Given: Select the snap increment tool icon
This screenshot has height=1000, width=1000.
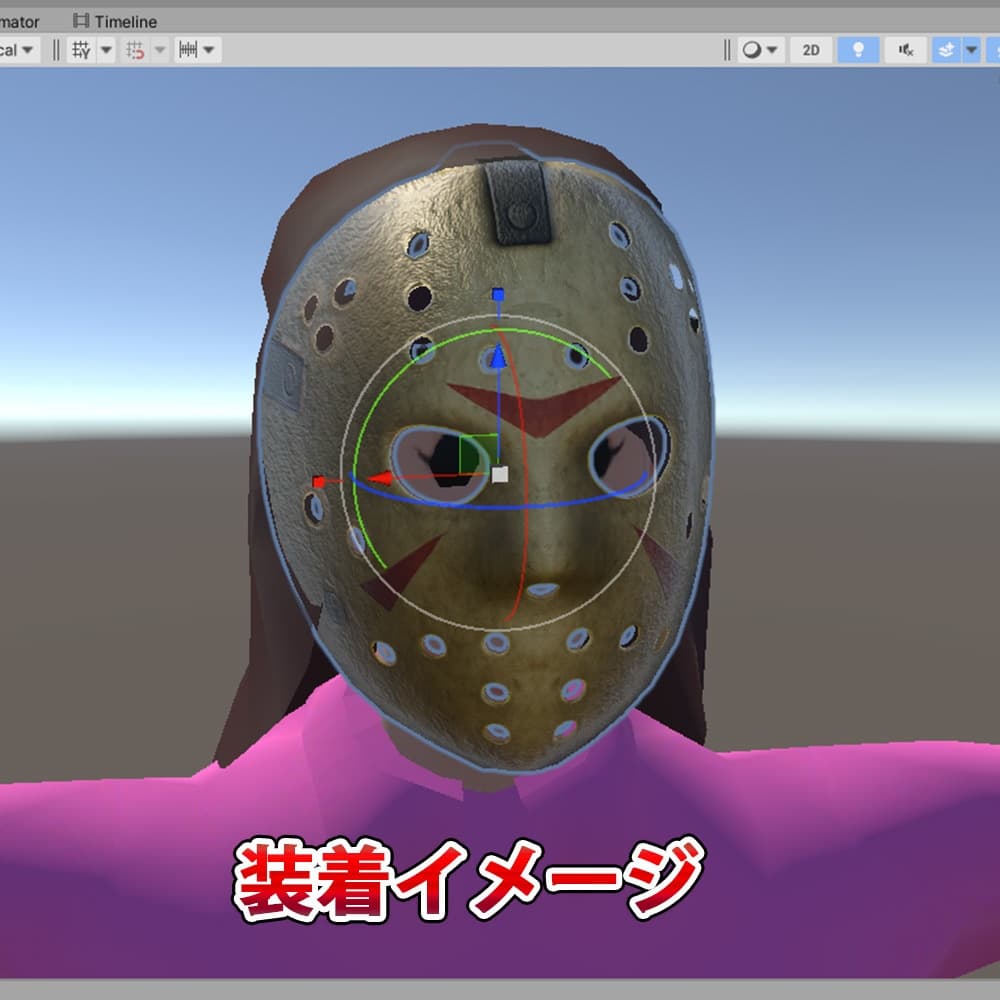Looking at the screenshot, I should pyautogui.click(x=188, y=49).
